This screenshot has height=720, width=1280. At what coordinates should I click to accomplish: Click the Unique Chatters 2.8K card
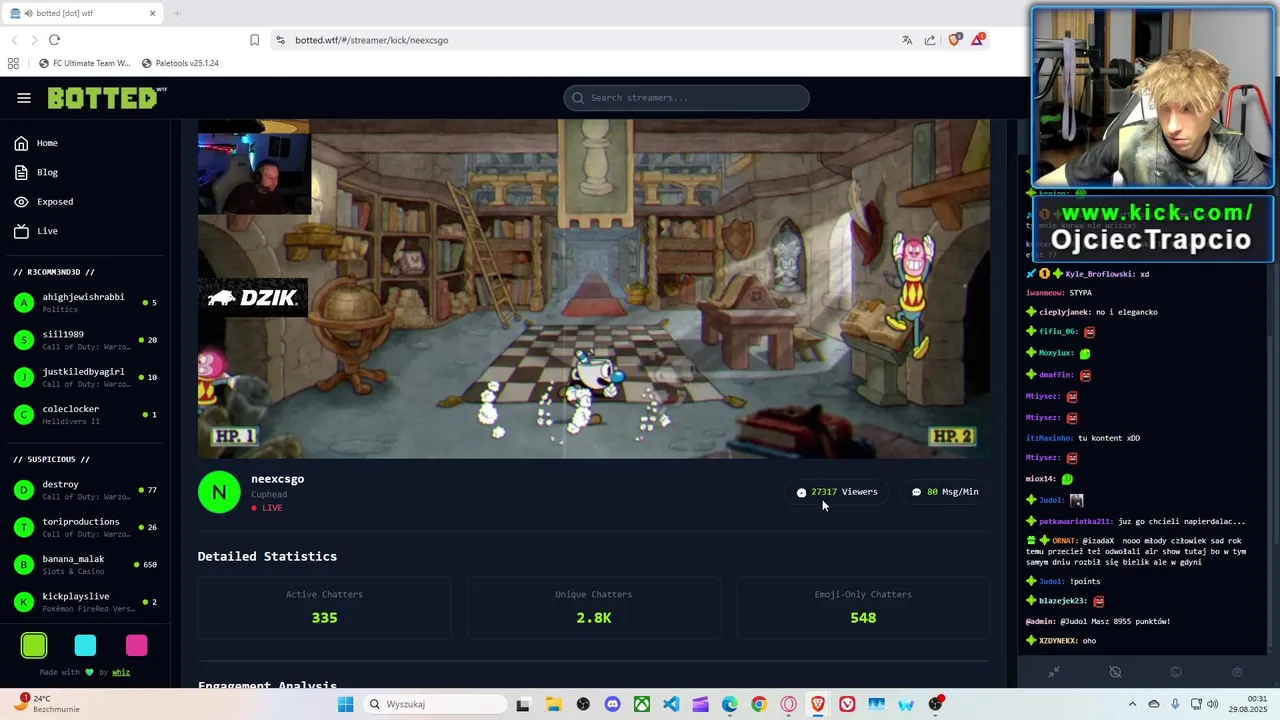pyautogui.click(x=594, y=607)
